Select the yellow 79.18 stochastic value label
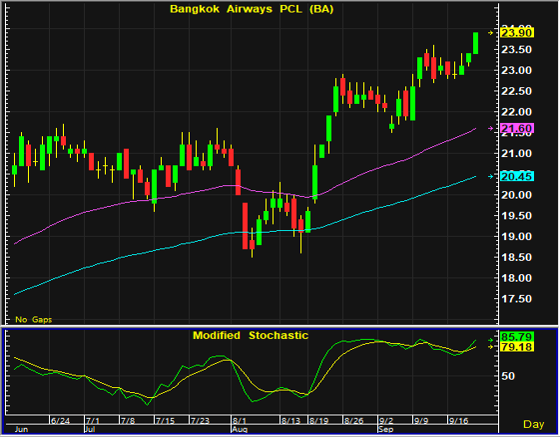The width and height of the screenshot is (560, 437). [x=517, y=347]
